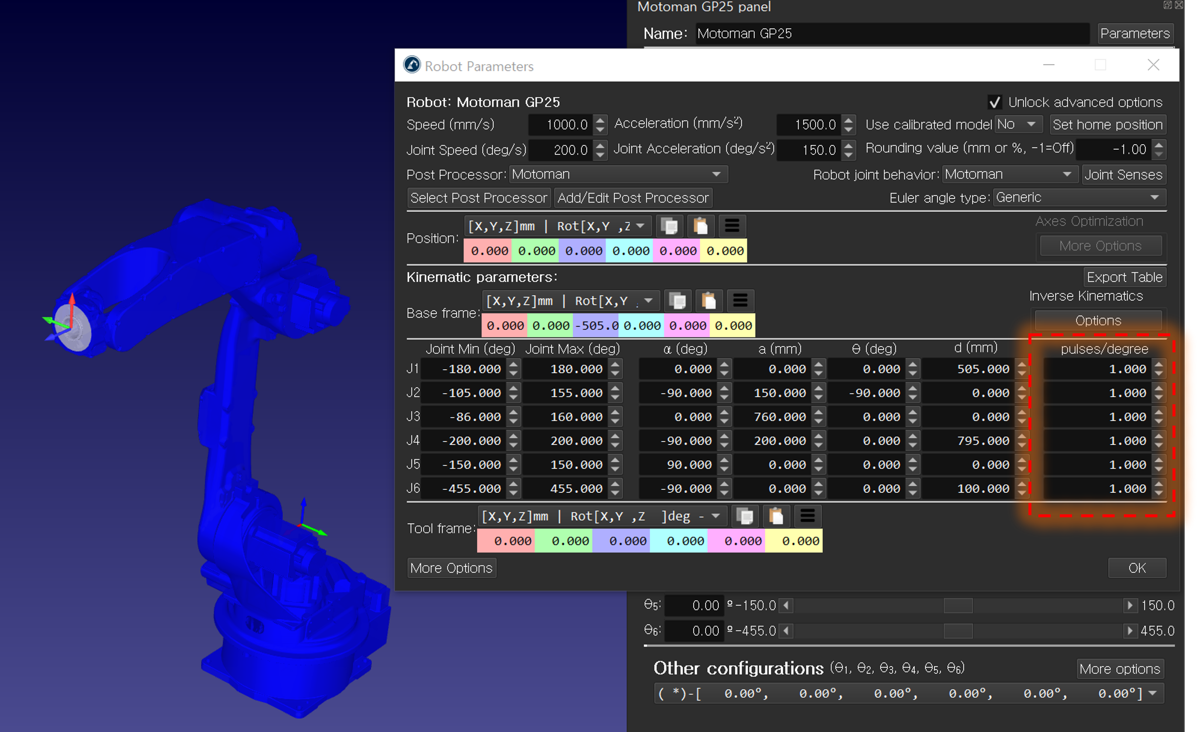This screenshot has width=1200, height=732.
Task: Open the Tool frame hamburger menu
Action: pos(807,516)
